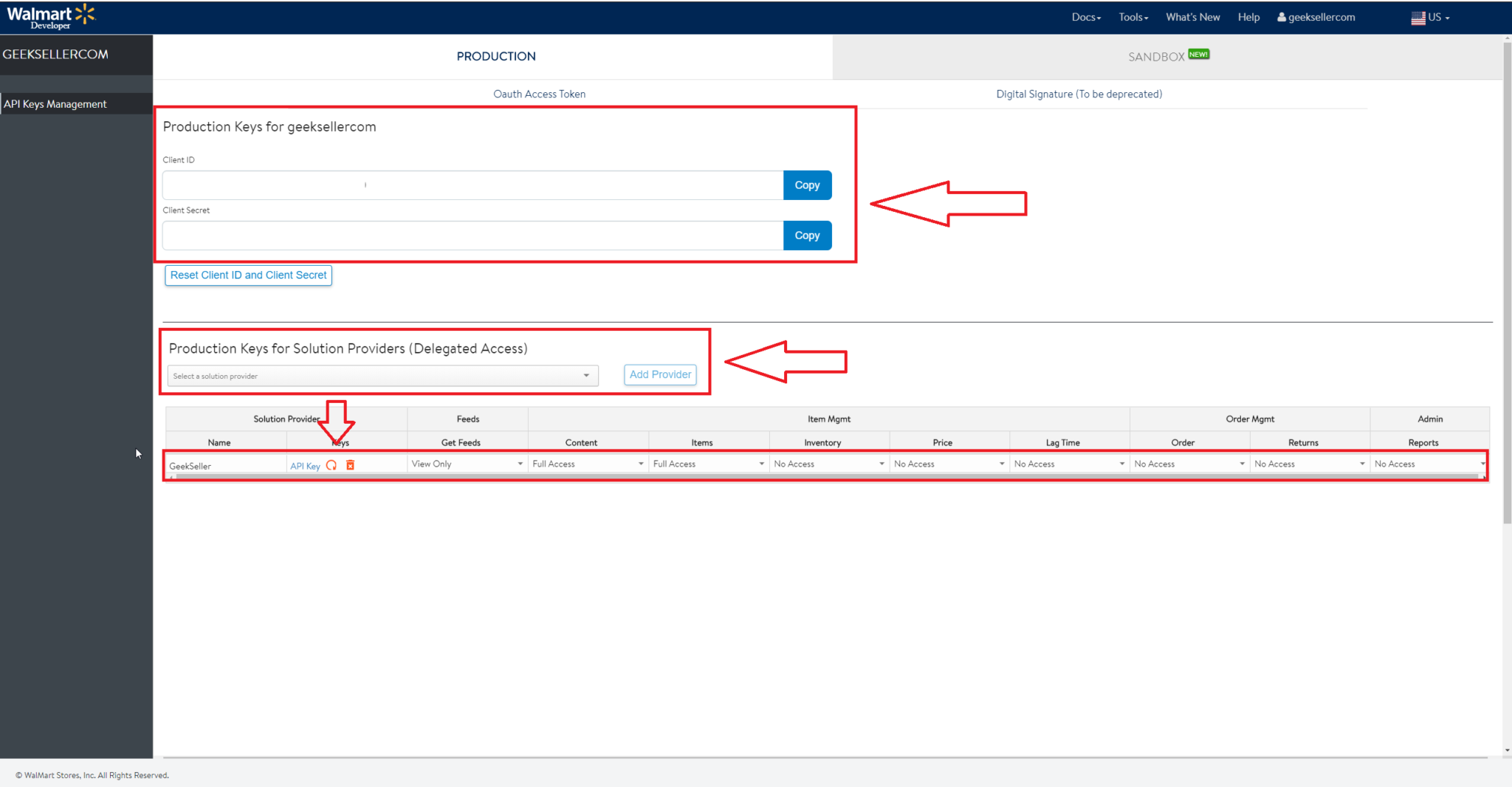Viewport: 1512px width, 787px height.
Task: Open the Help link
Action: (x=1248, y=17)
